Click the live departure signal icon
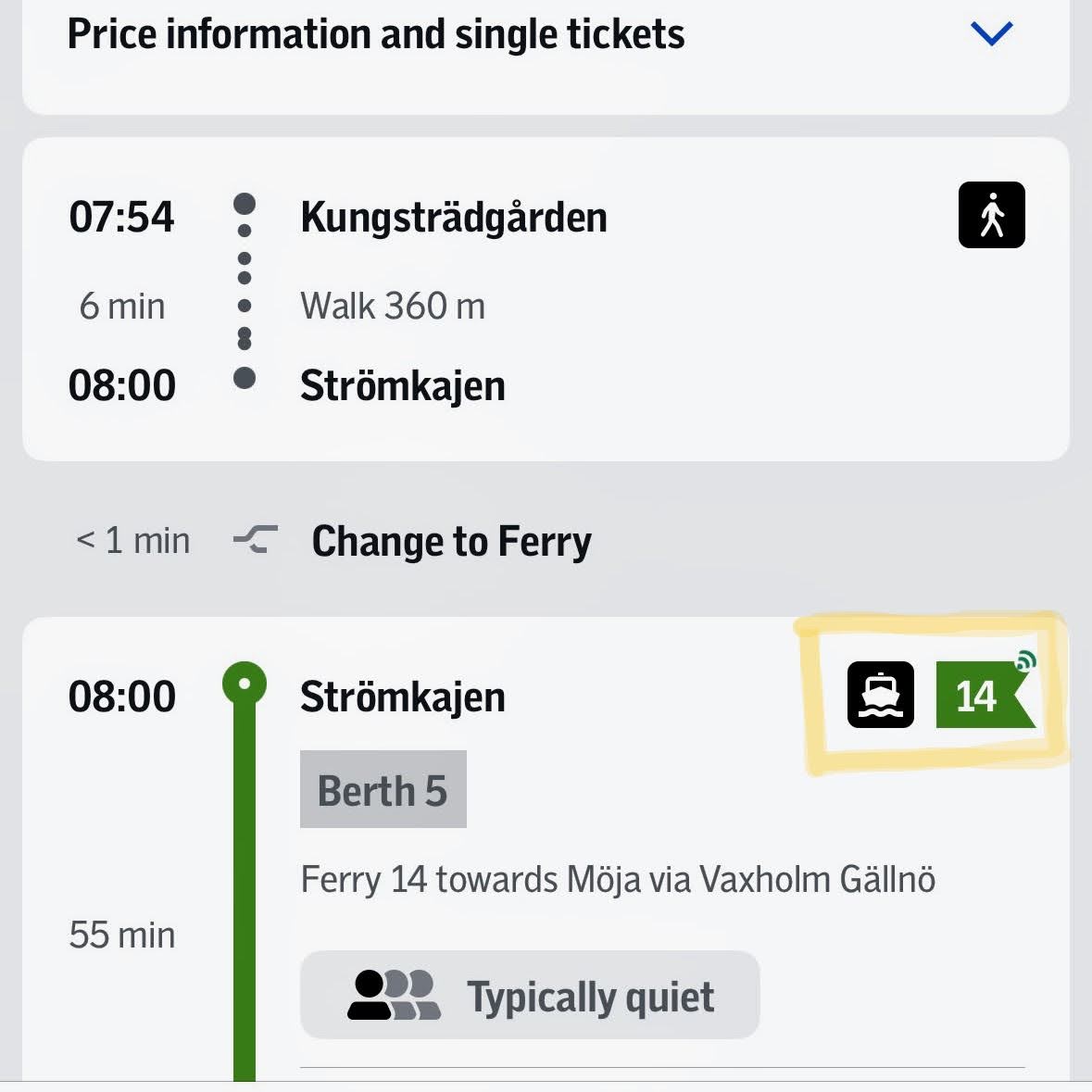The image size is (1092, 1092). pos(1025,660)
